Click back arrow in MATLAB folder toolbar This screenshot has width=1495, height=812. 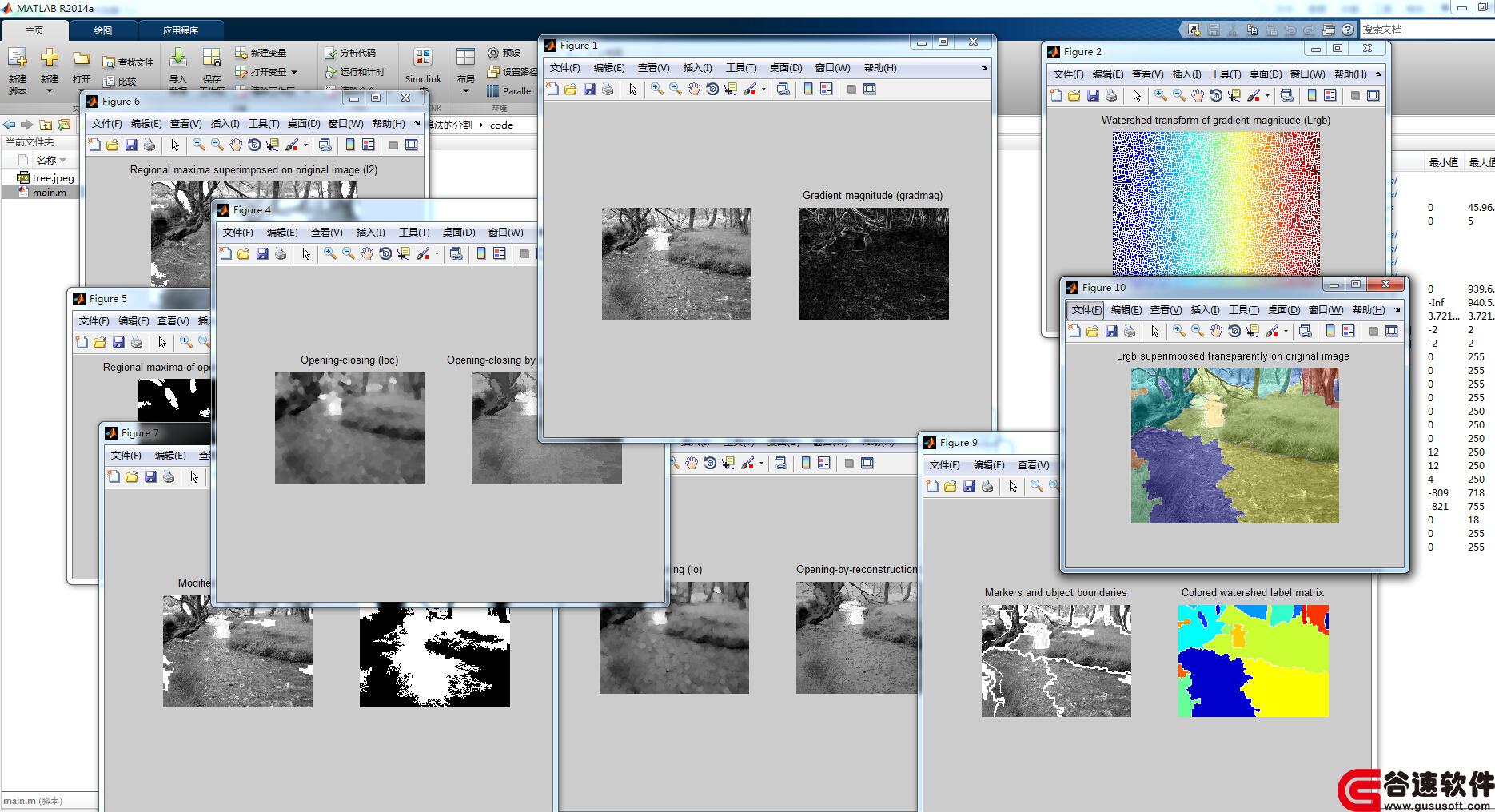click(x=9, y=125)
